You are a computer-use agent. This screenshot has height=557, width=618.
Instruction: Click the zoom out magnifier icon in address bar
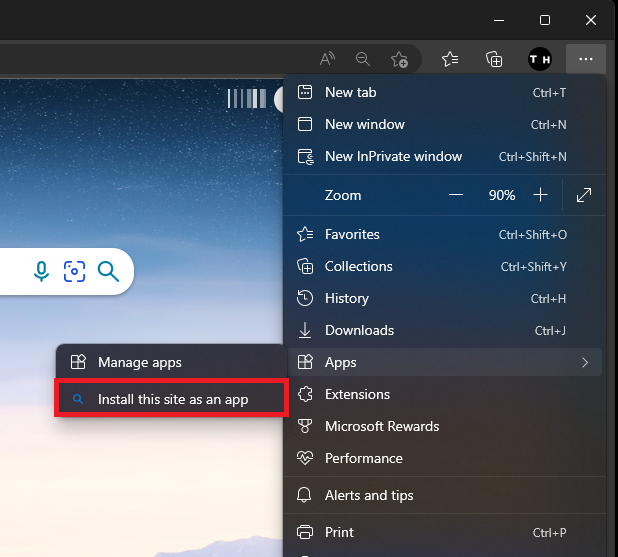pyautogui.click(x=363, y=59)
